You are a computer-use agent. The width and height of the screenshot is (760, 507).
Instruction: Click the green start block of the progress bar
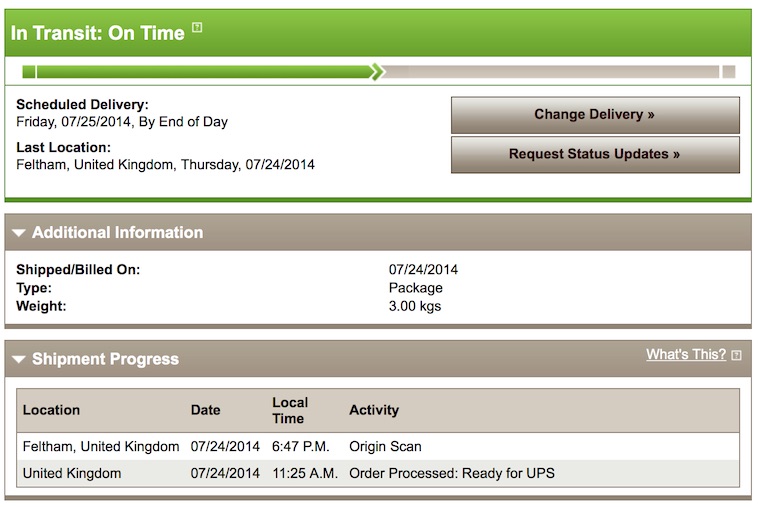[29, 71]
